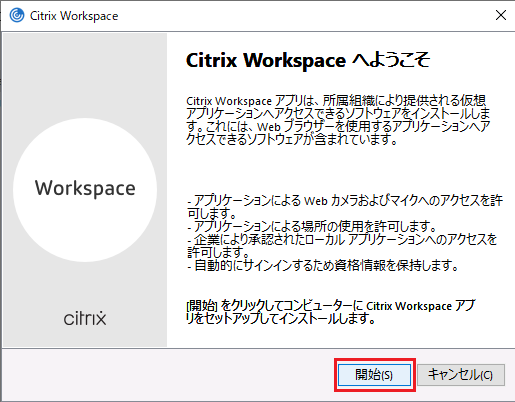
Task: Click the Citrix Workspace title bar icon
Action: (17, 15)
